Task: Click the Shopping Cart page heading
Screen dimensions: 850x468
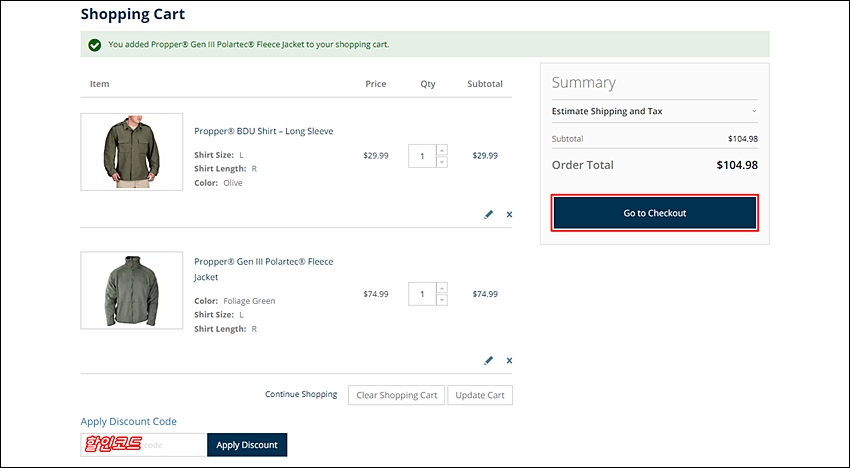Action: tap(133, 14)
